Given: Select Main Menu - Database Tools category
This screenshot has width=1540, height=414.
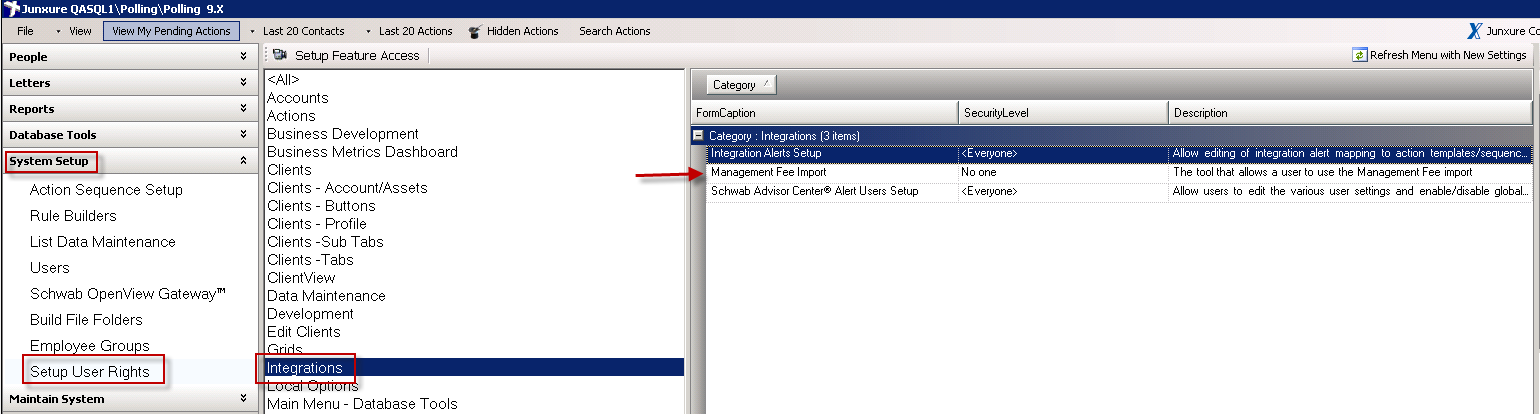Looking at the screenshot, I should pyautogui.click(x=474, y=404).
